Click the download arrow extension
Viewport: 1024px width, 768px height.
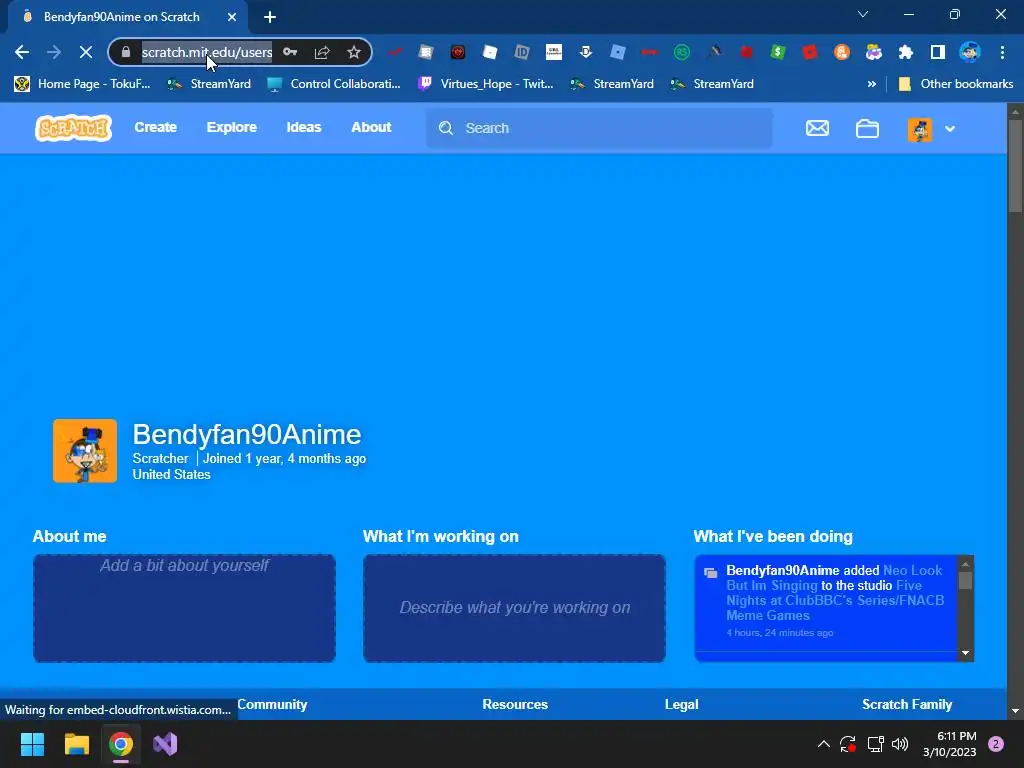[586, 52]
